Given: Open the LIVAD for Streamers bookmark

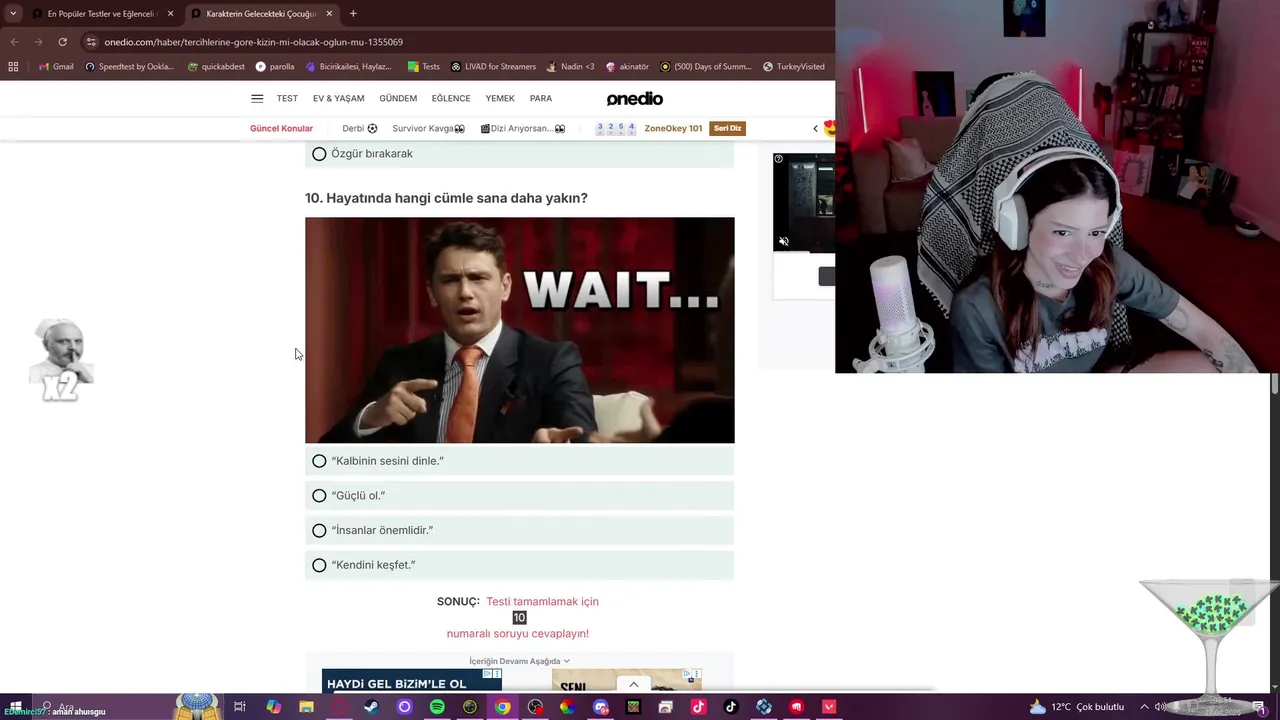Looking at the screenshot, I should [x=493, y=67].
